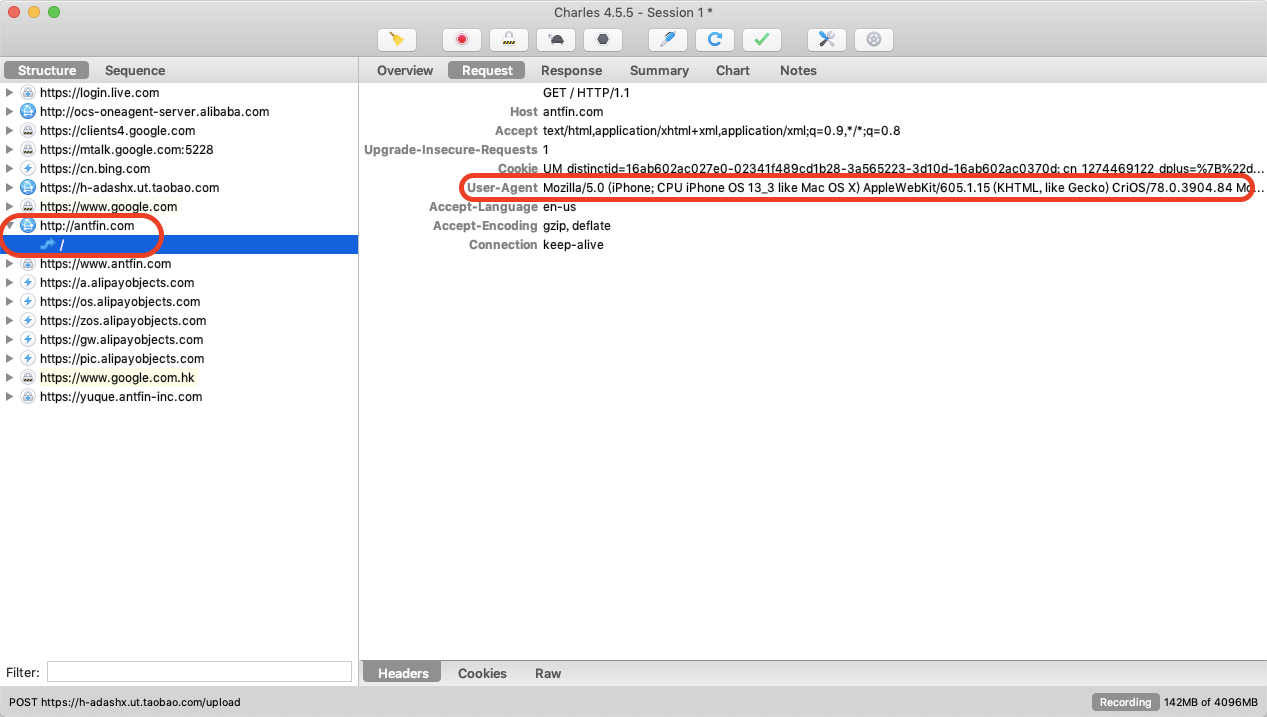Validate the selected response with the checkmark icon

point(762,40)
